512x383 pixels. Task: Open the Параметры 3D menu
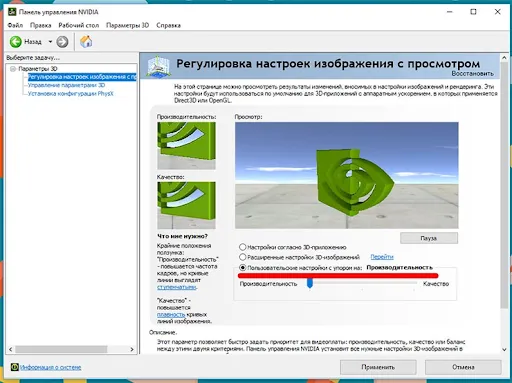pyautogui.click(x=127, y=25)
